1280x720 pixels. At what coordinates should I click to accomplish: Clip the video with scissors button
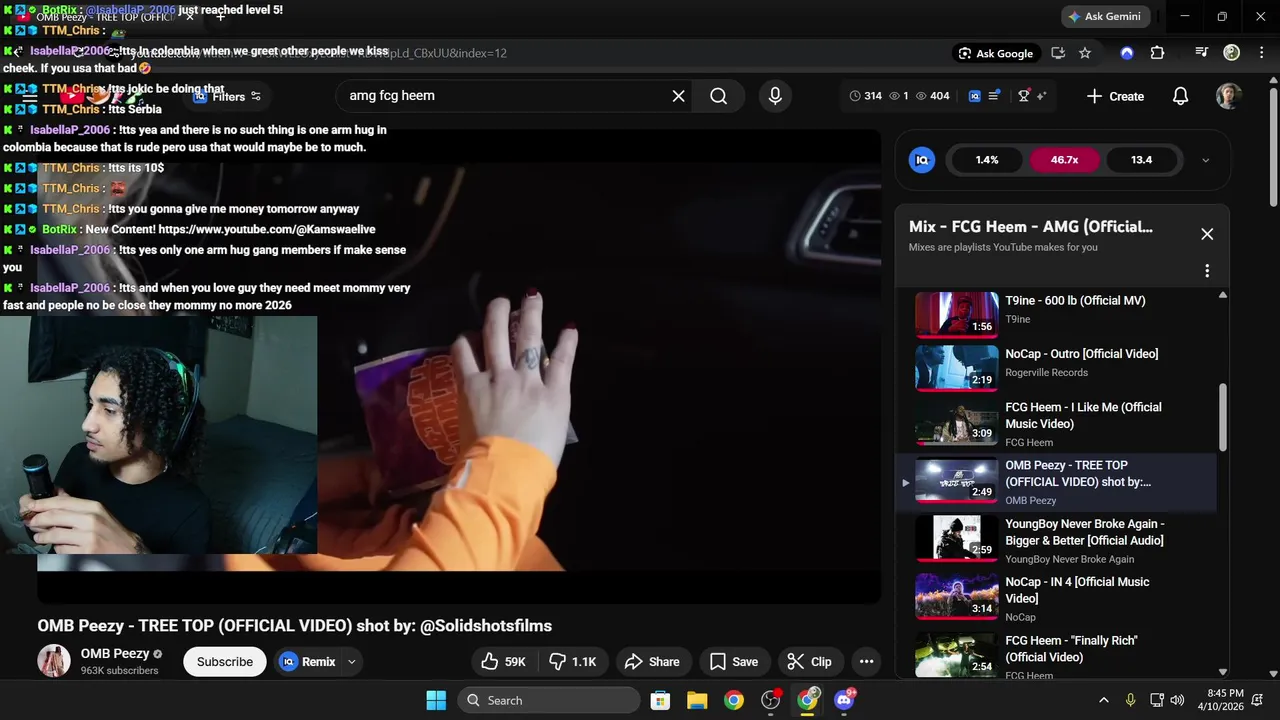tap(810, 662)
